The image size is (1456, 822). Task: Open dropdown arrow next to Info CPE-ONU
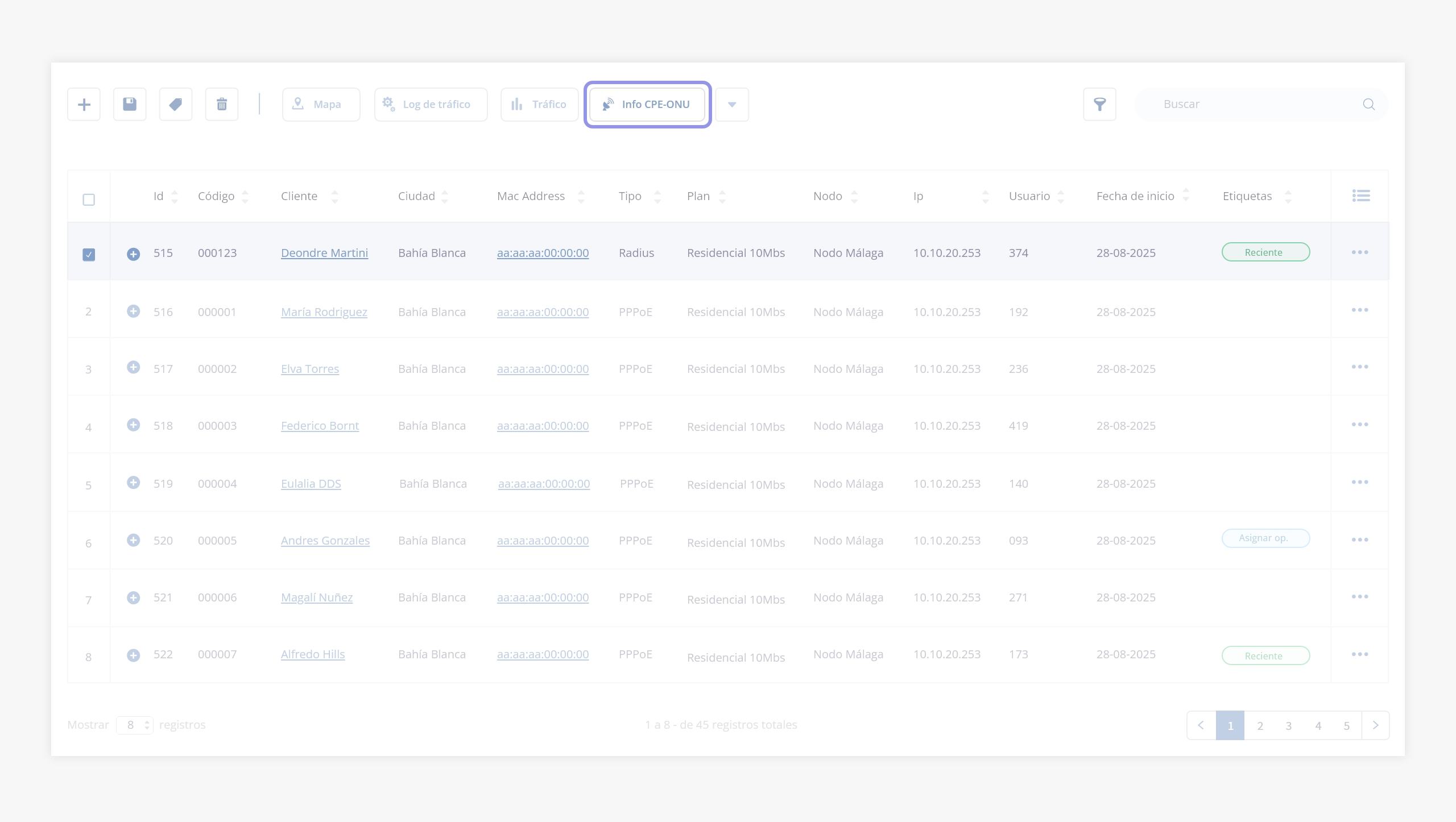point(732,104)
